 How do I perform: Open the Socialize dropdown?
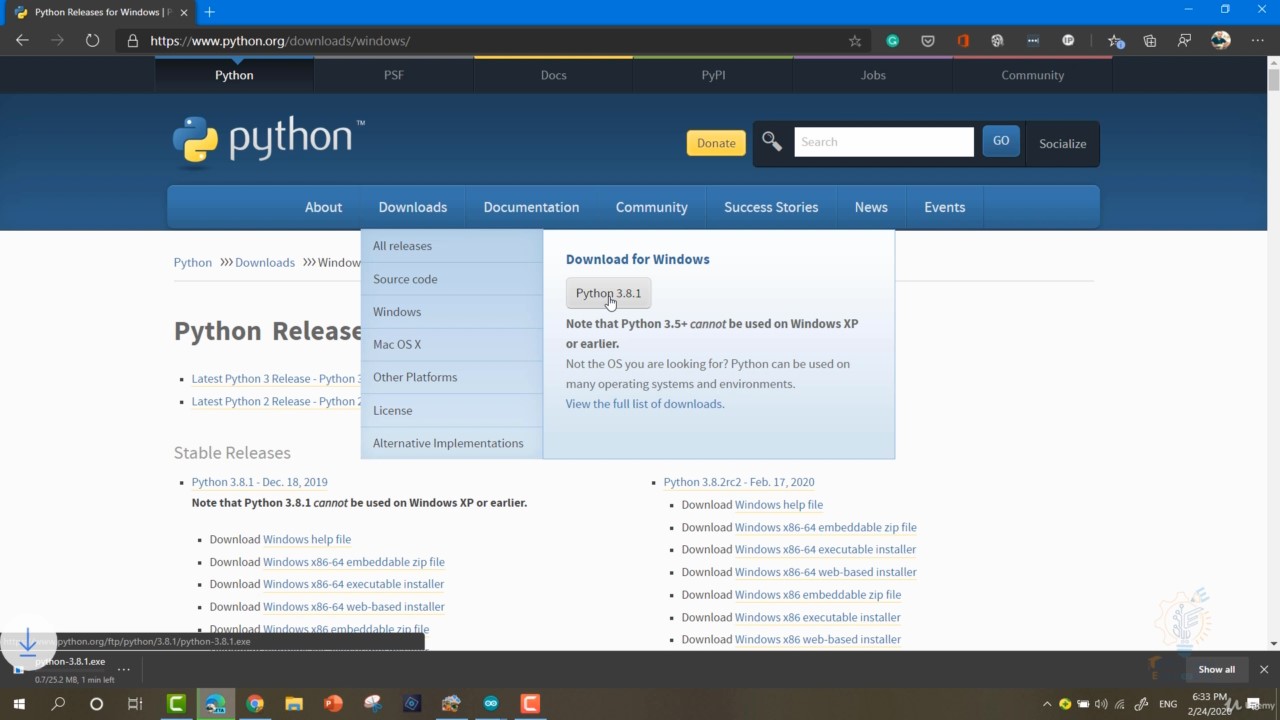(1062, 144)
